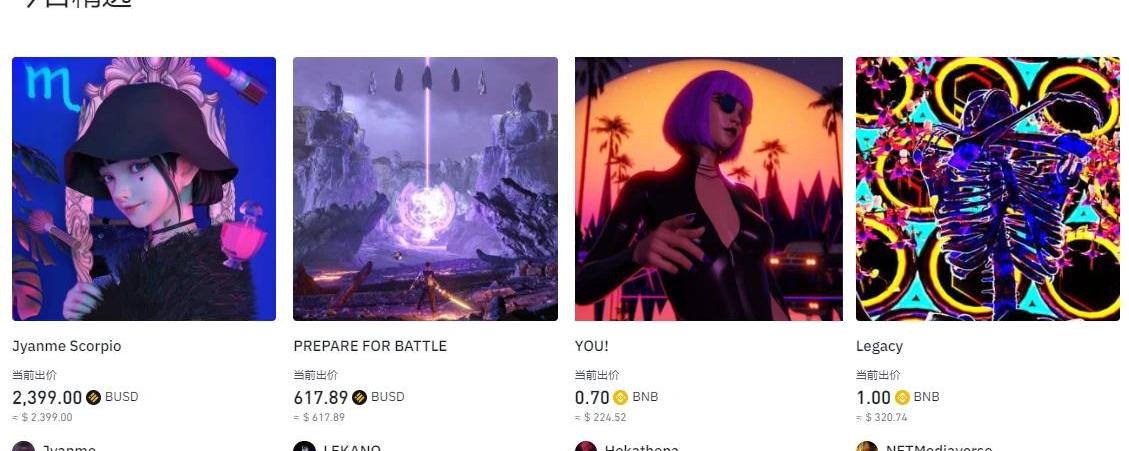Click the BUSD coin icon beside 2,399.00
The height and width of the screenshot is (451, 1129).
pyautogui.click(x=94, y=397)
